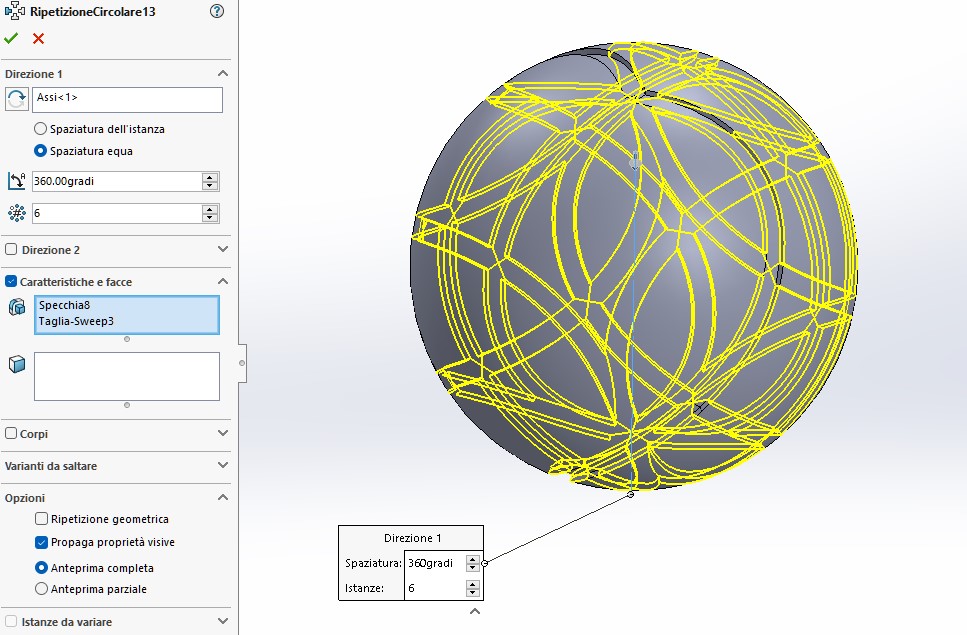This screenshot has height=635, width=967.
Task: Click the features-to-pattern icon beside Specchia8
Action: (17, 307)
